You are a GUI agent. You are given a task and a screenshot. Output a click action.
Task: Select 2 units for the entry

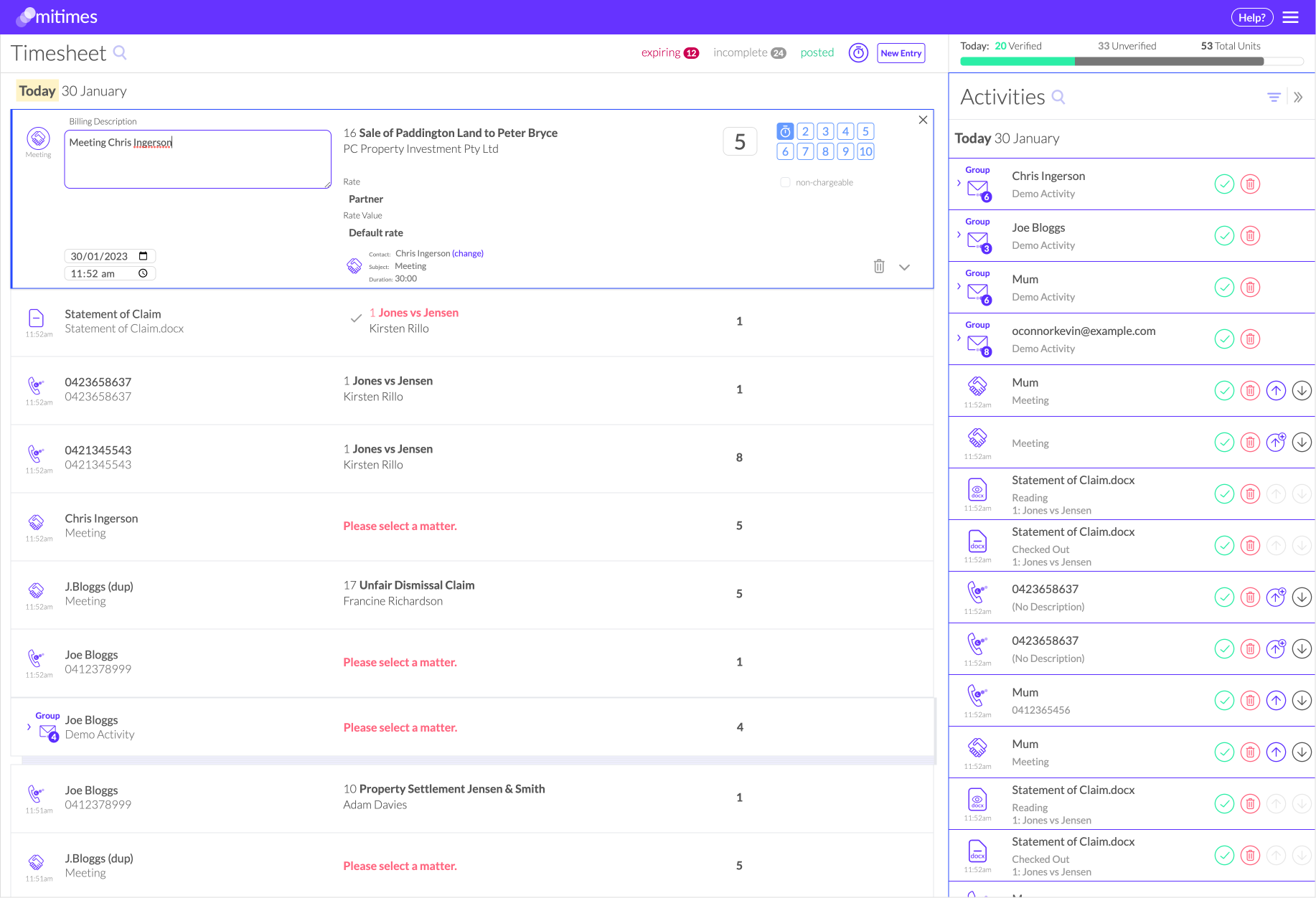pyautogui.click(x=805, y=131)
